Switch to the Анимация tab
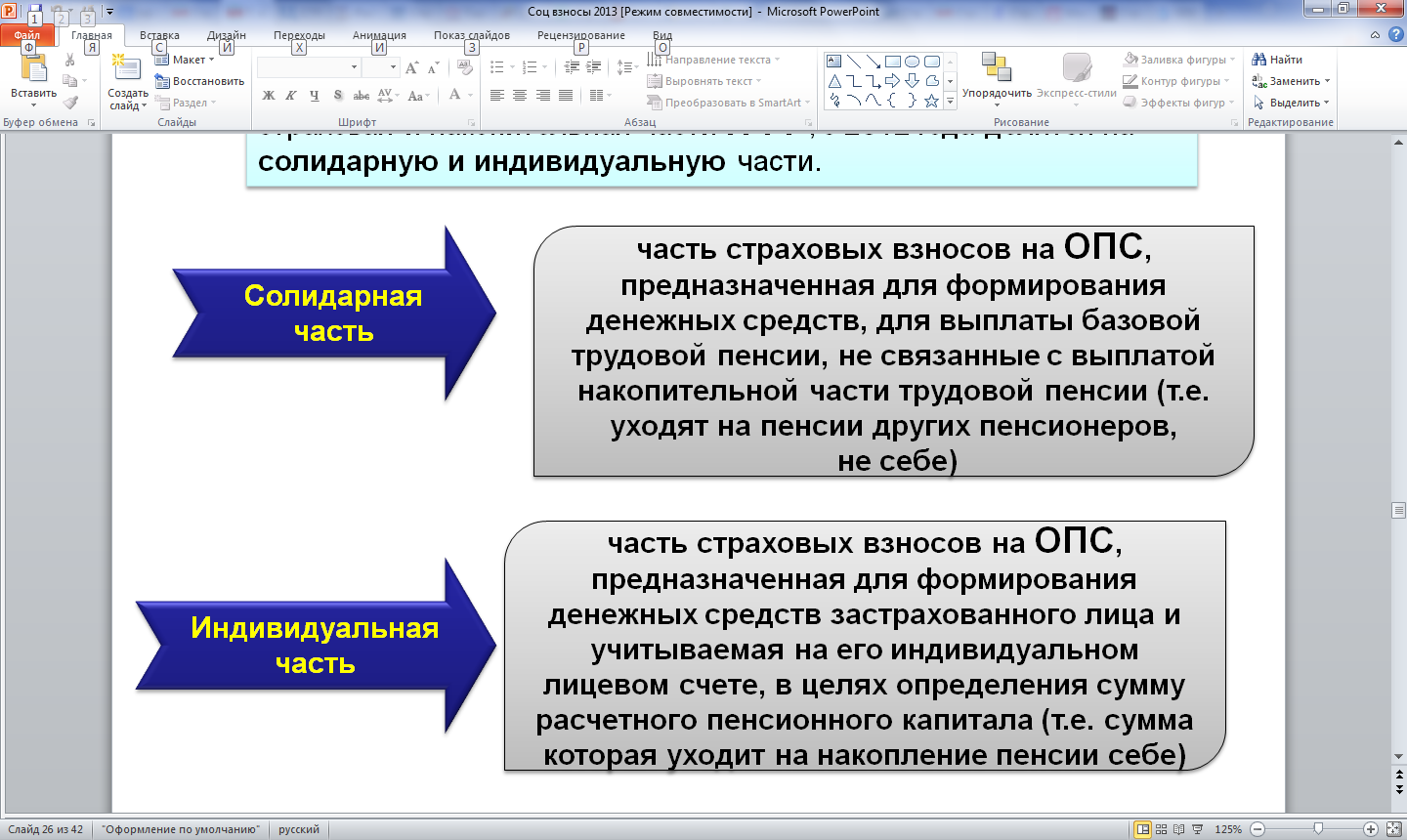This screenshot has height=840, width=1407. [x=379, y=35]
